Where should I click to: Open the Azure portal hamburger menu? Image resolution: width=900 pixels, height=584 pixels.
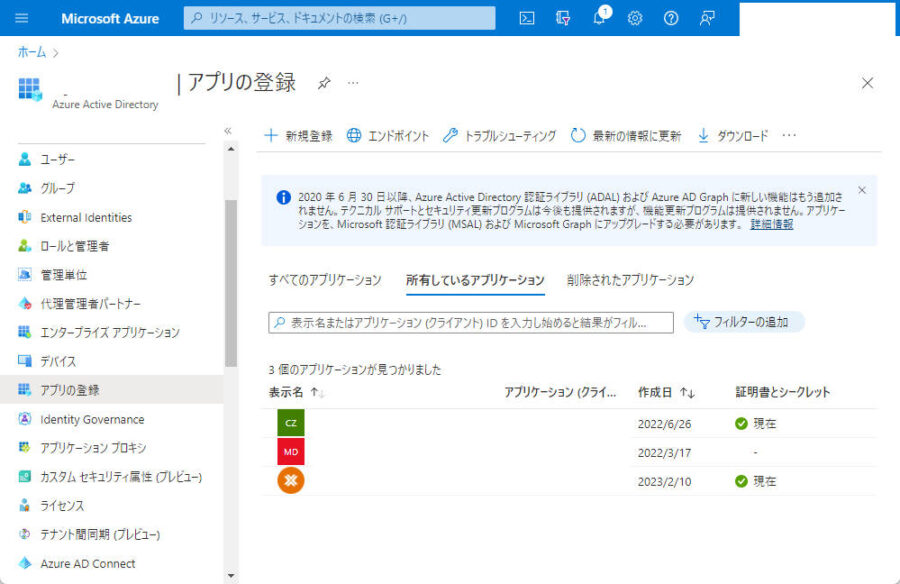[x=21, y=17]
